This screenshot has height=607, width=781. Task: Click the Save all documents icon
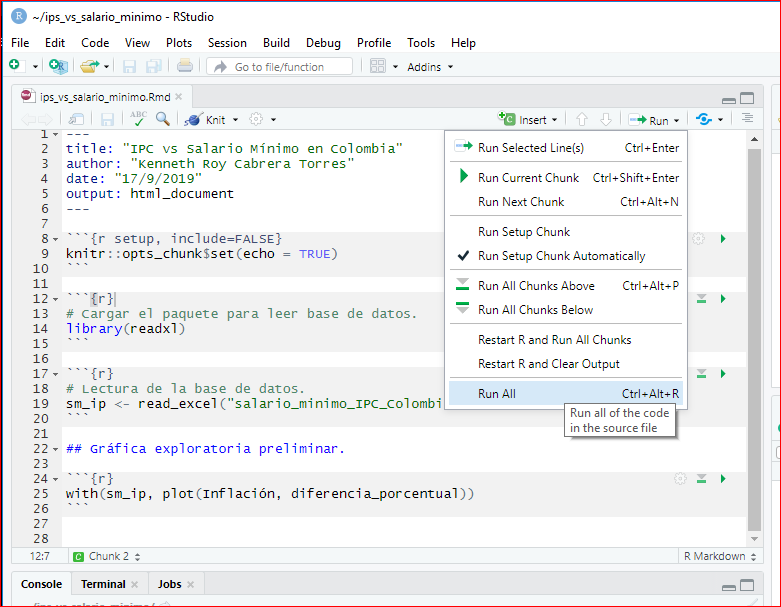tap(153, 66)
